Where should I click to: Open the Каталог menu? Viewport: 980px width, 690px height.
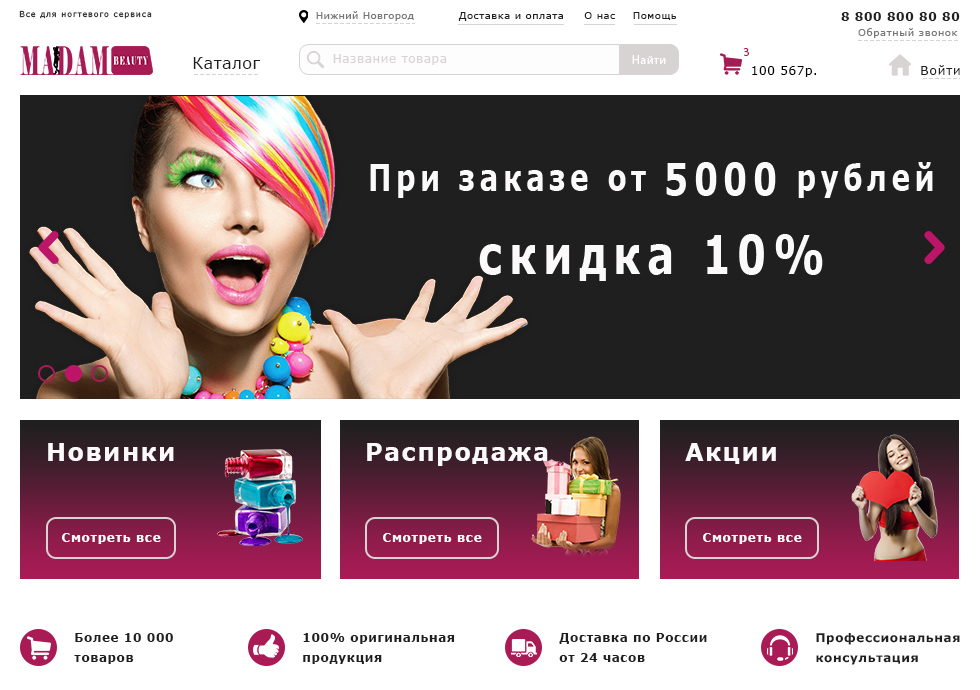pyautogui.click(x=226, y=64)
